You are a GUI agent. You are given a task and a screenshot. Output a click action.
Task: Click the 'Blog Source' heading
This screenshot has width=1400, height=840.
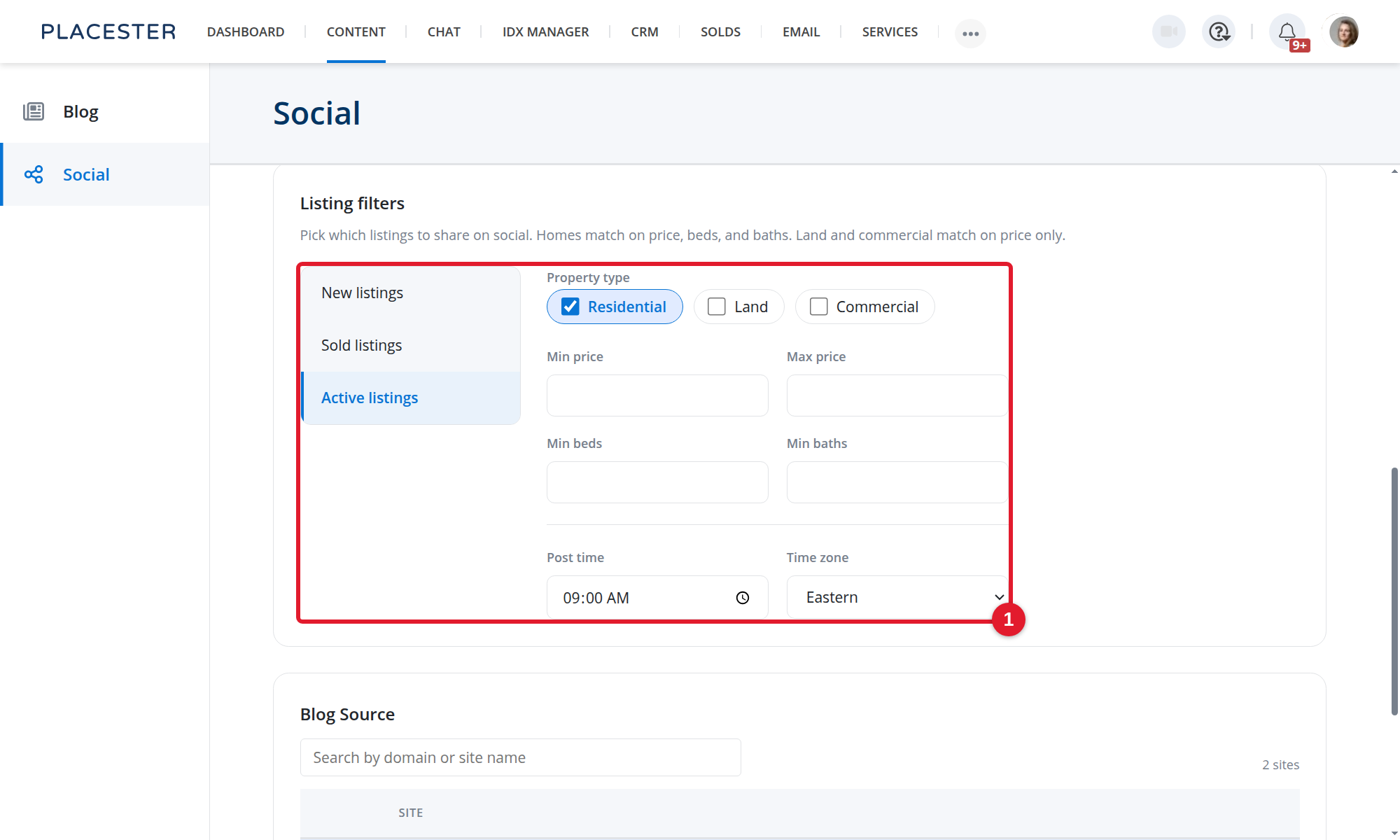pyautogui.click(x=347, y=714)
